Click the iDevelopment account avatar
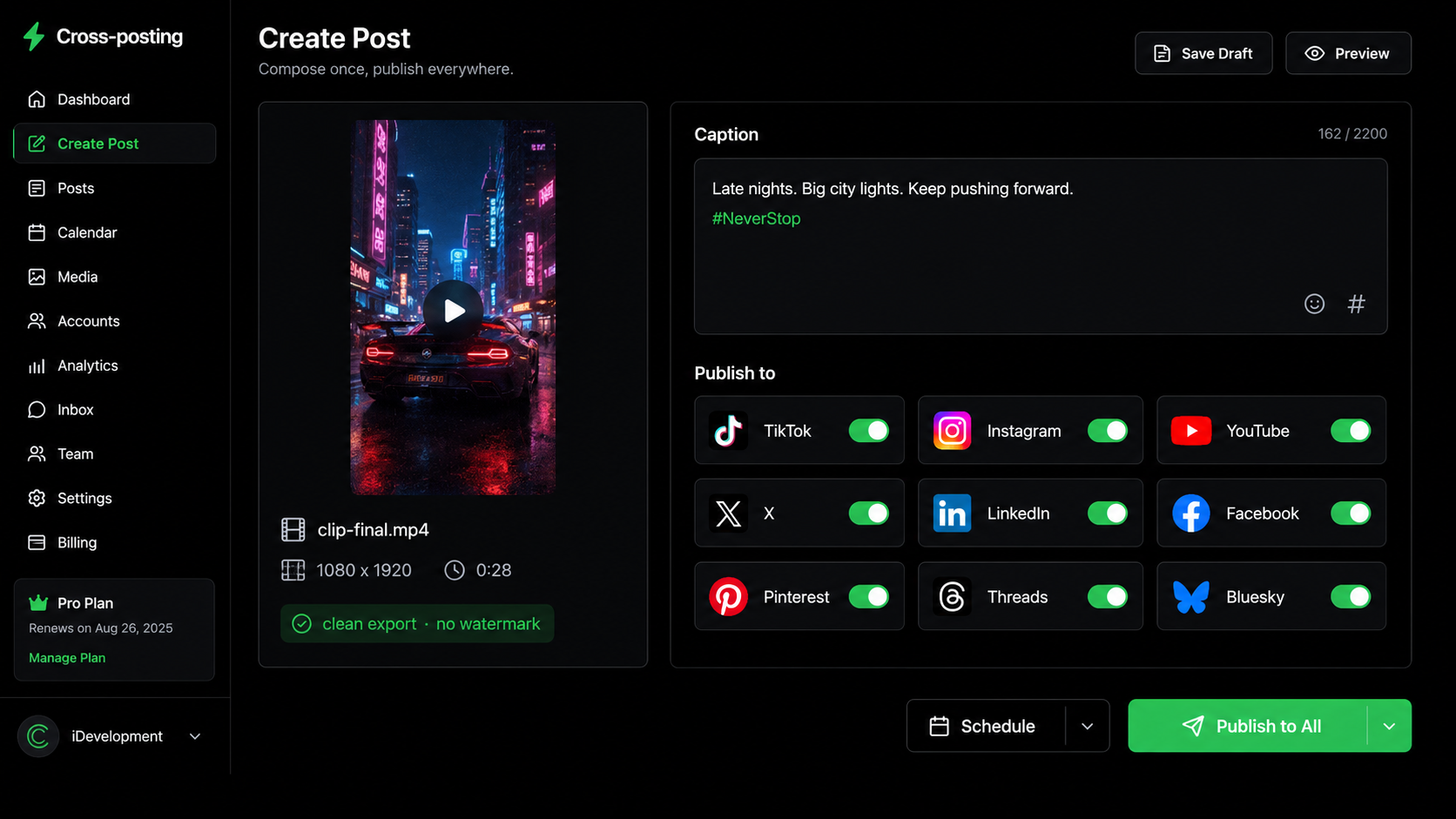This screenshot has height=819, width=1456. 38,736
